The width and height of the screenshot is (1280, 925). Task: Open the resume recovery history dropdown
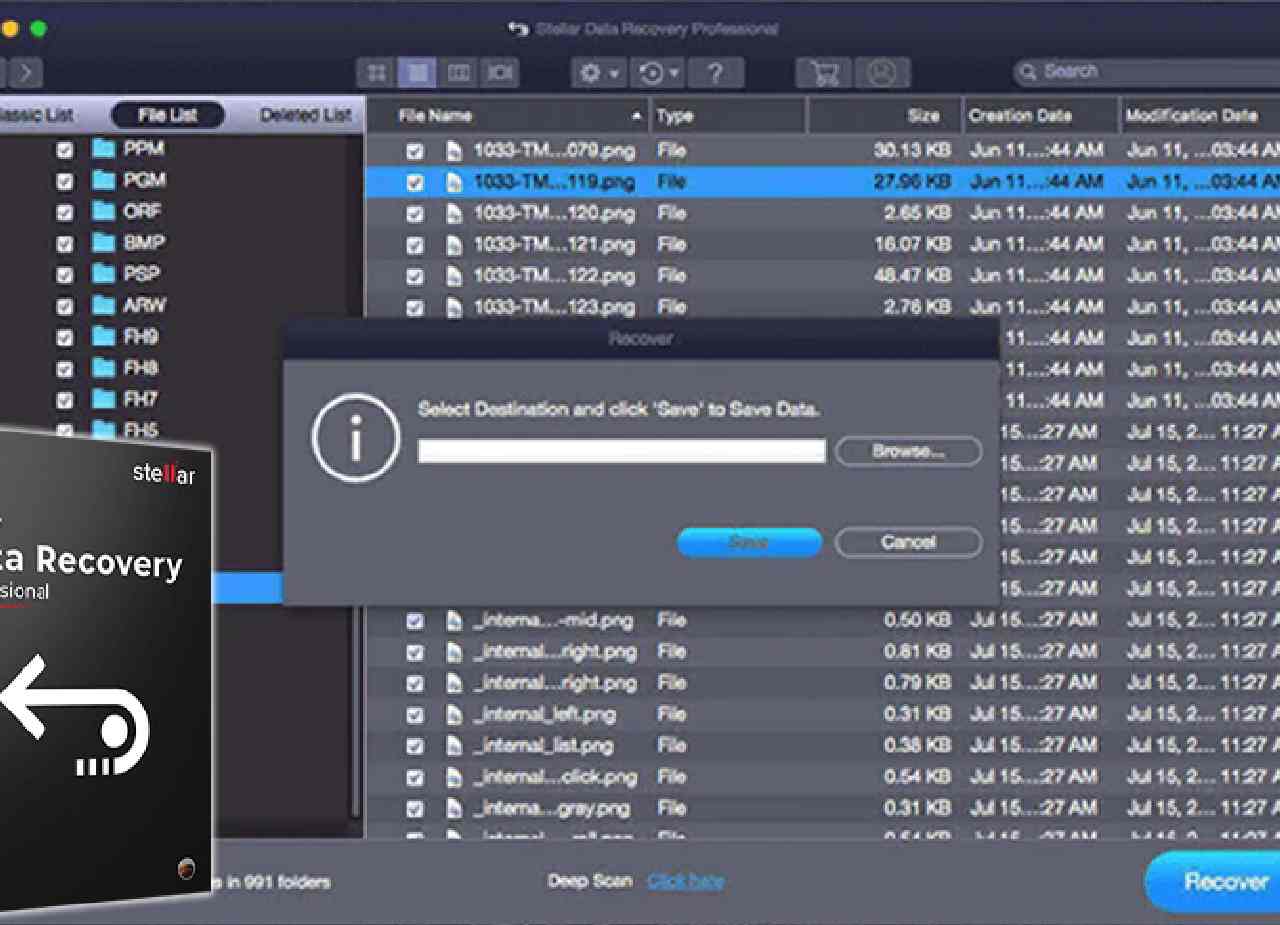[x=658, y=73]
